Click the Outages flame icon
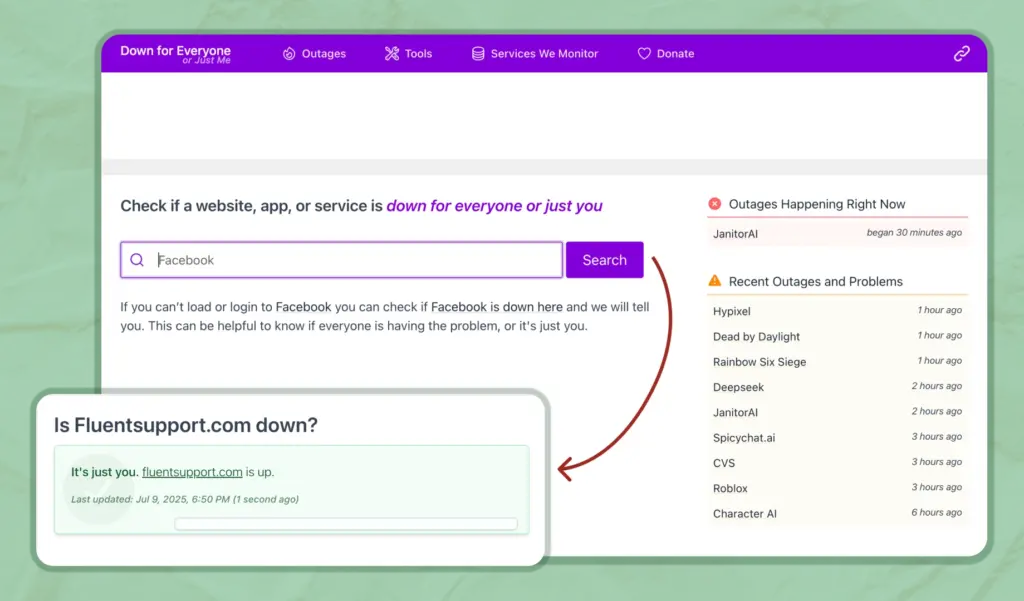 [289, 54]
